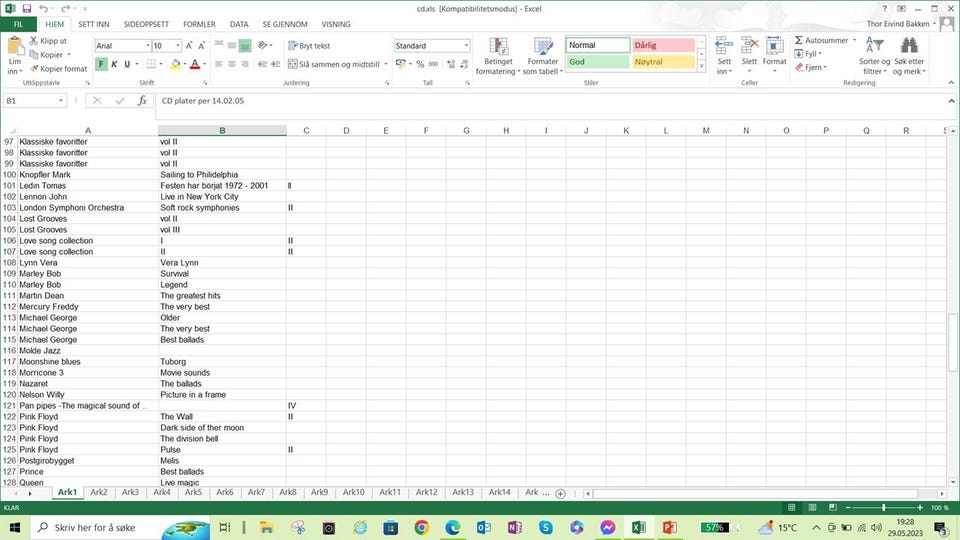Increase font size with the larger A
Viewport: 960px width, 540px height.
[189, 45]
